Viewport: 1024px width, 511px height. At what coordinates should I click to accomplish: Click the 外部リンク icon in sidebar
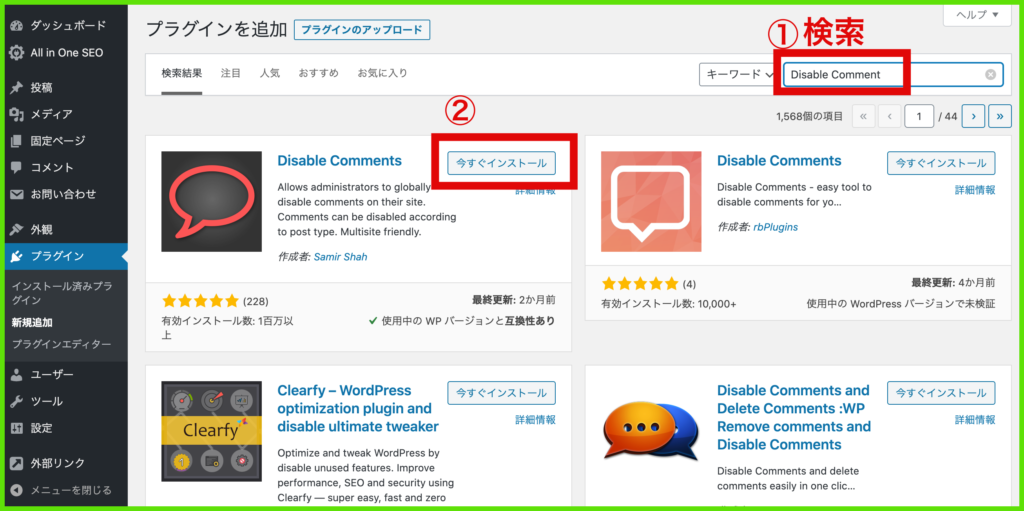click(17, 463)
